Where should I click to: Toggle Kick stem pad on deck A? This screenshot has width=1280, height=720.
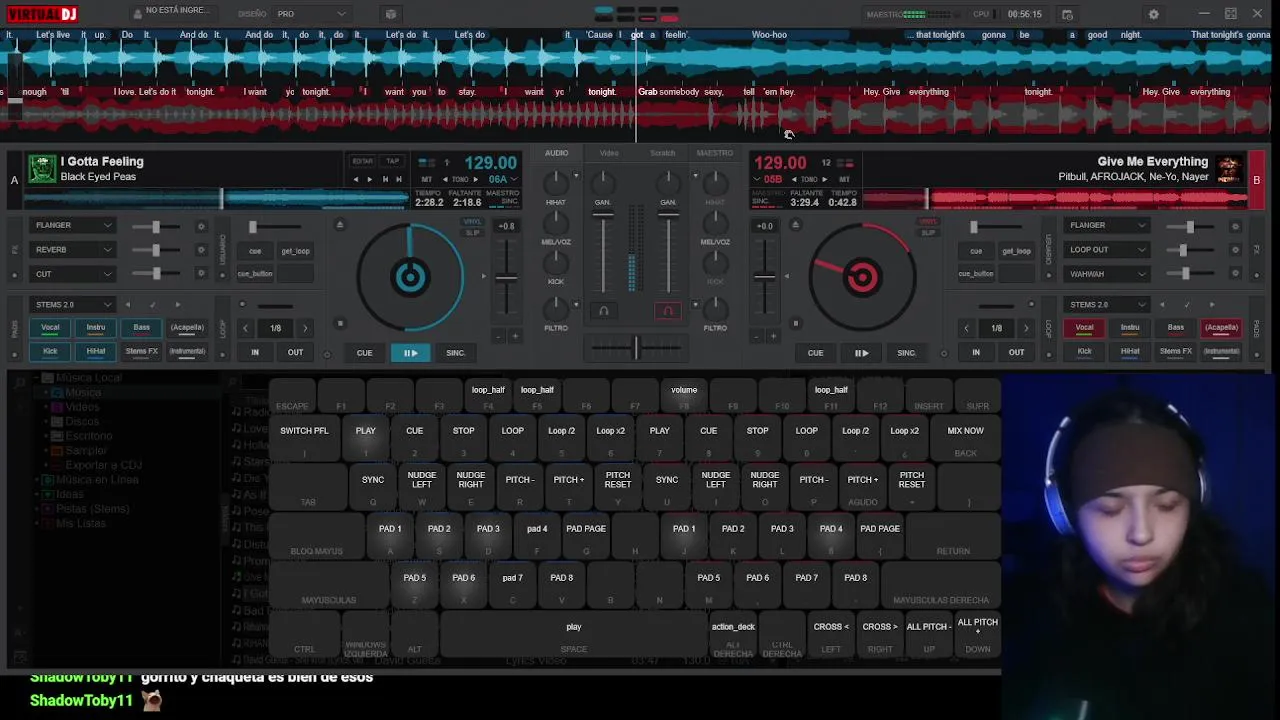50,351
